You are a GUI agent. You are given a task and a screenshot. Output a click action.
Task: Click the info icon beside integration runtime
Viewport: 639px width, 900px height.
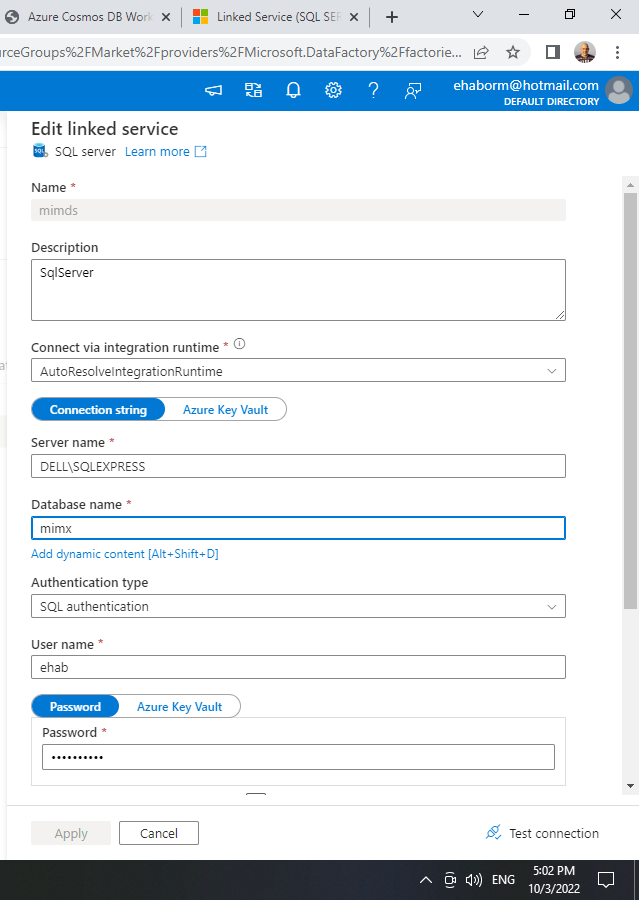(239, 344)
